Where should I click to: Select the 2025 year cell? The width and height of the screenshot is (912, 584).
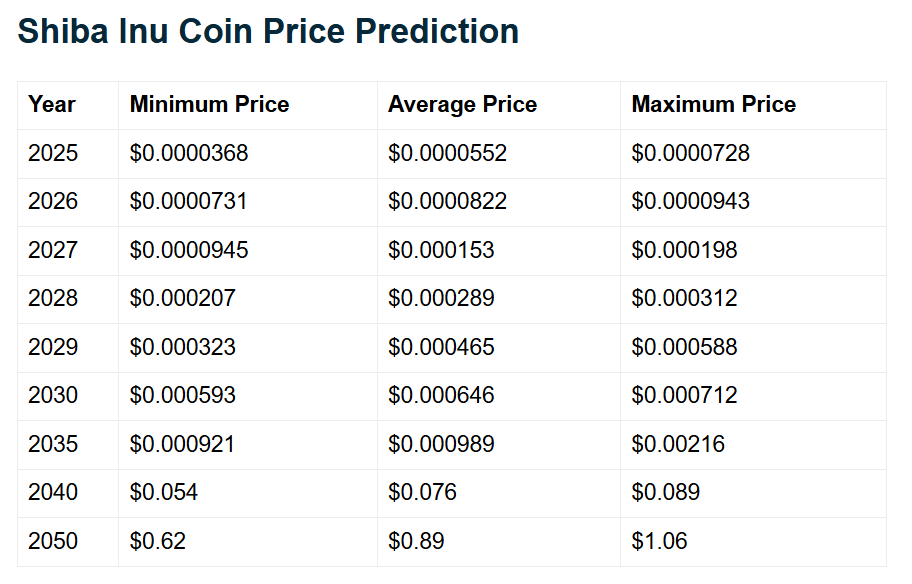click(53, 154)
